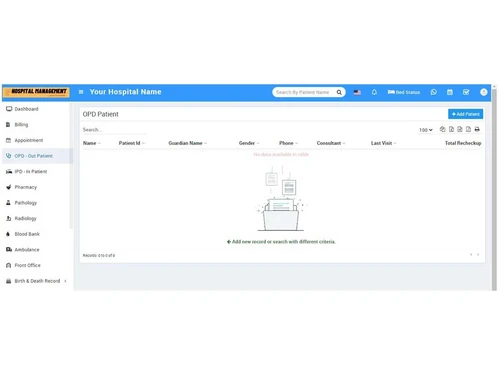Click the IPD bed icon
Image resolution: width=500 pixels, height=375 pixels.
click(x=9, y=171)
